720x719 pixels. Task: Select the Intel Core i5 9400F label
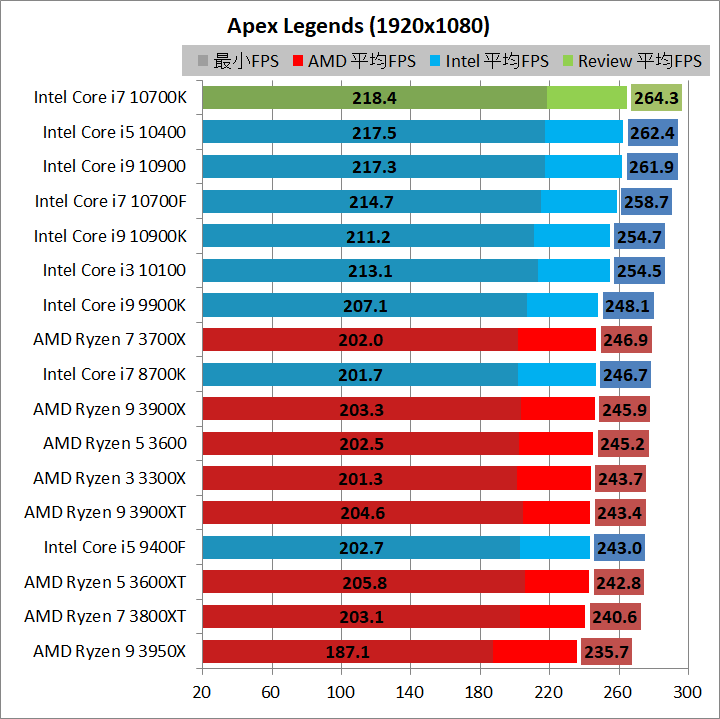[x=115, y=547]
